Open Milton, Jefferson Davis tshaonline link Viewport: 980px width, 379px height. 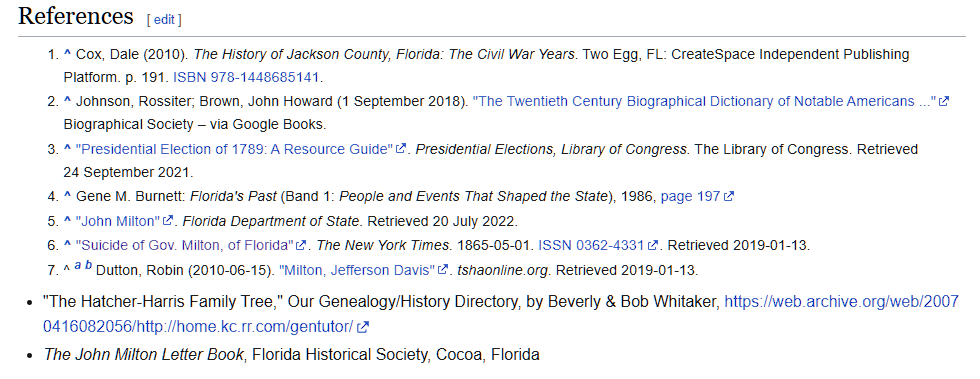(x=357, y=270)
